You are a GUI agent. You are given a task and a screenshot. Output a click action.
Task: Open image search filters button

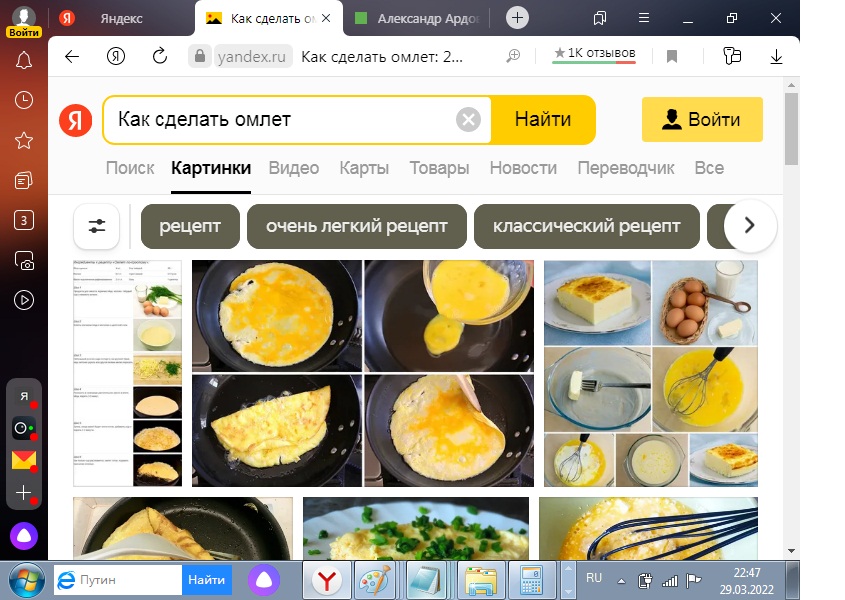point(96,226)
